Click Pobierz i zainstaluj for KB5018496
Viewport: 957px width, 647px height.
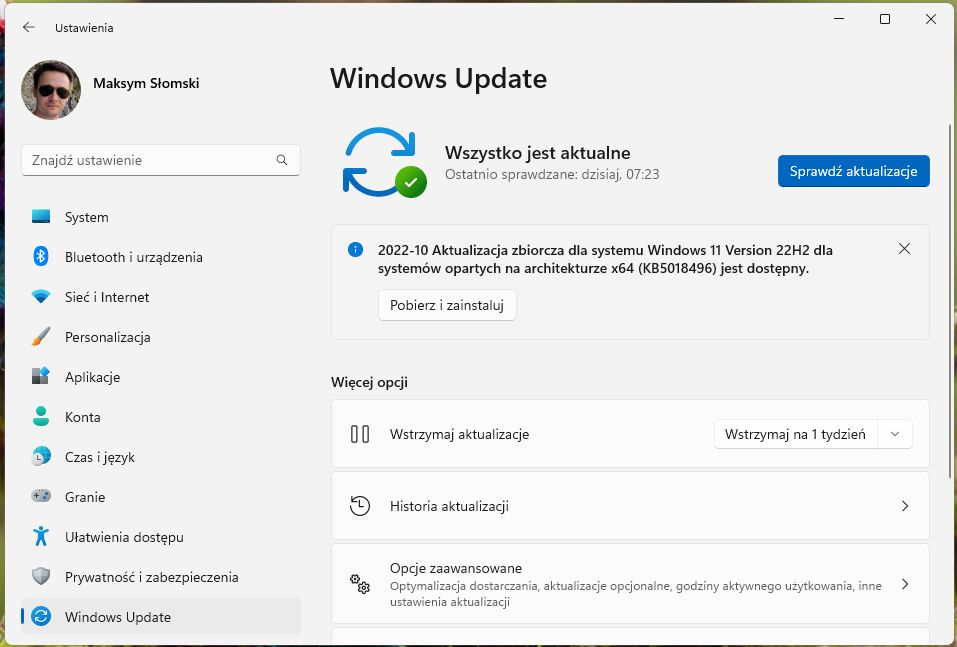446,305
